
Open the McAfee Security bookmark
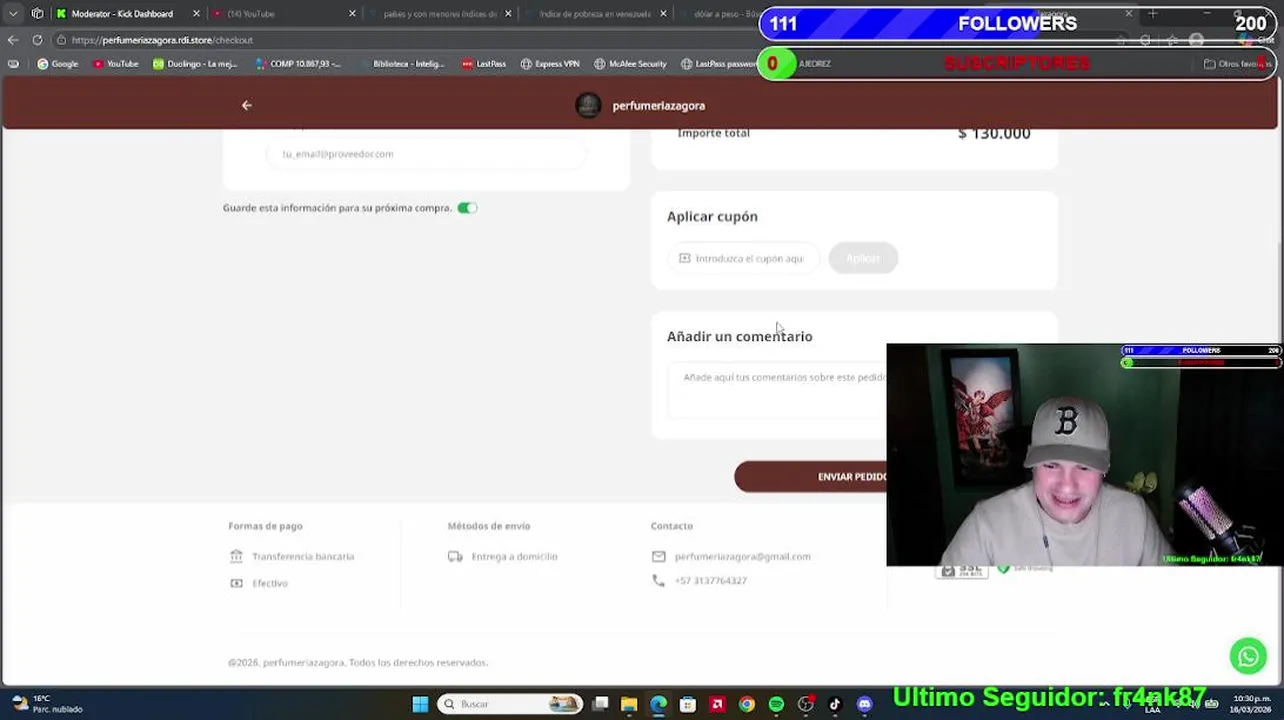[x=630, y=64]
